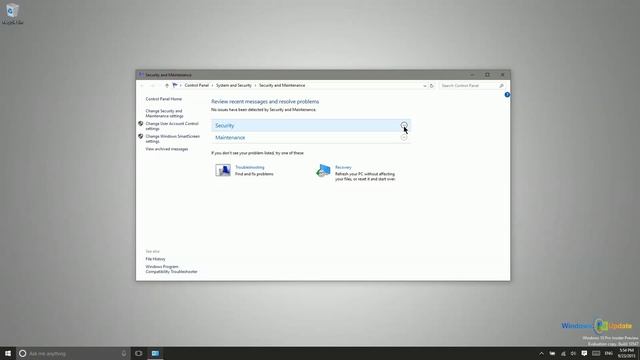Close the Security and Maintenance window
This screenshot has width=640, height=360.
pos(502,75)
